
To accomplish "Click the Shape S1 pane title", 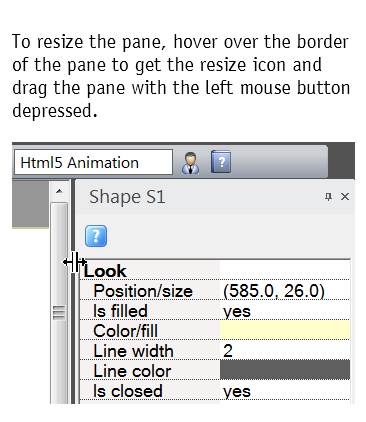I will 127,197.
